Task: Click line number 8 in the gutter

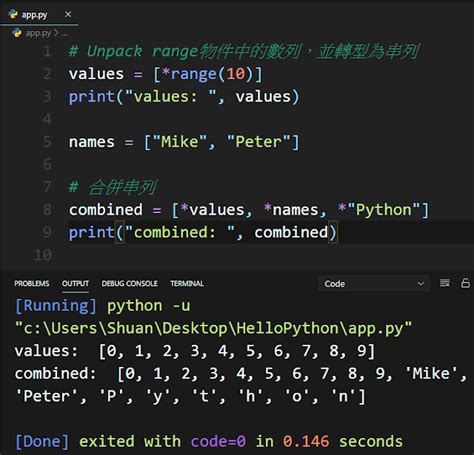Action: [x=47, y=210]
